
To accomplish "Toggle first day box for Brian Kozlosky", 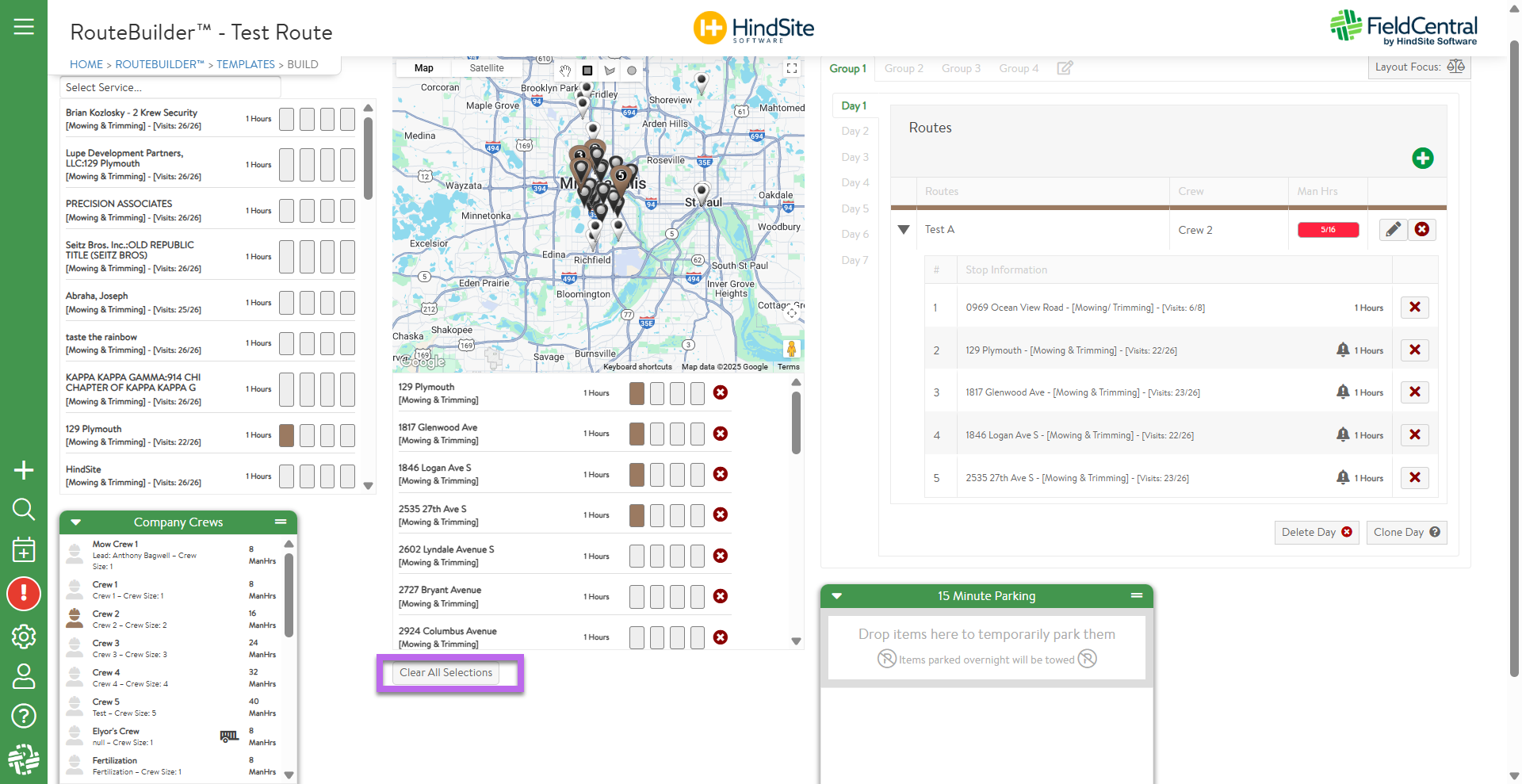I will 286,120.
